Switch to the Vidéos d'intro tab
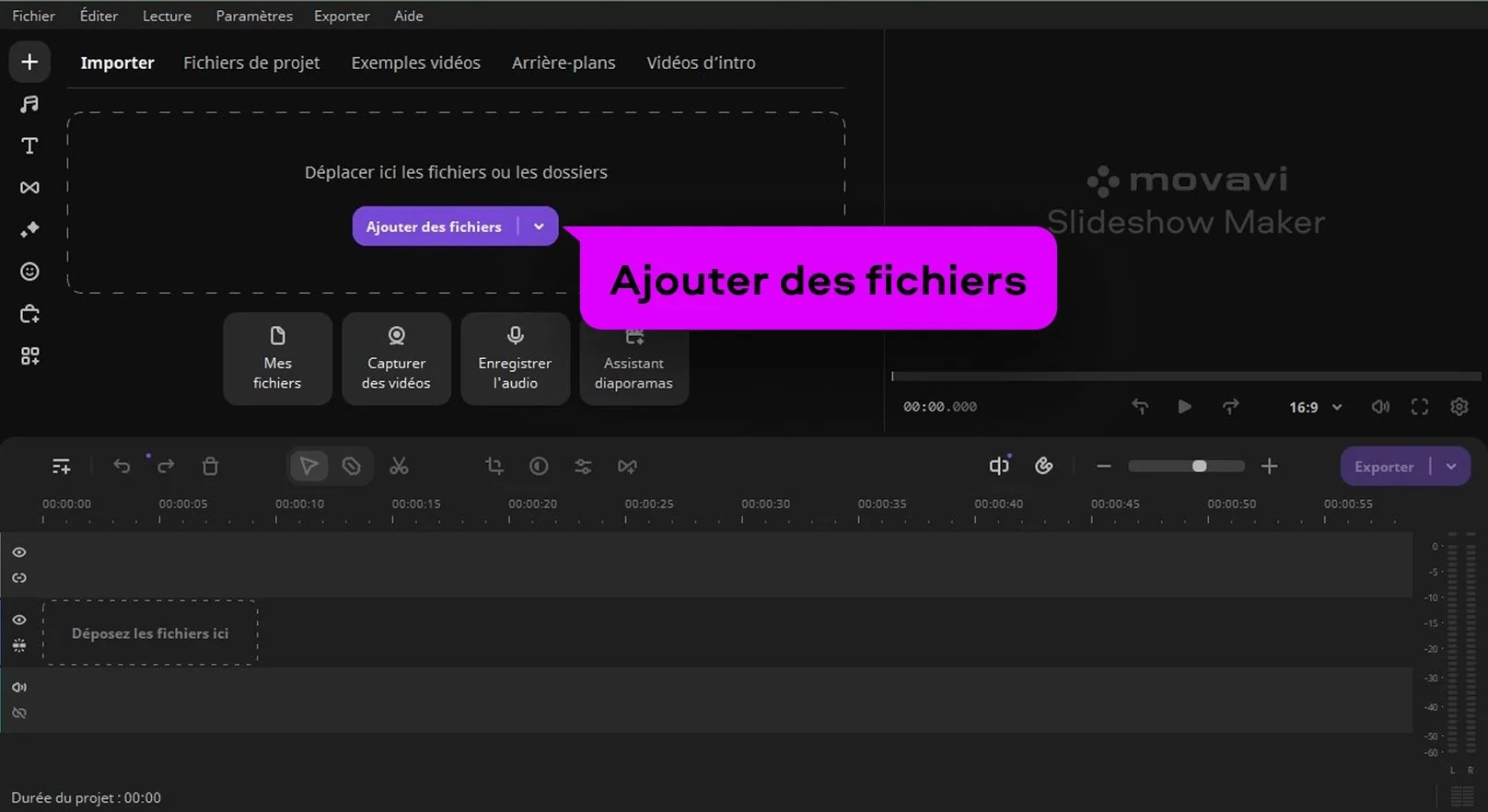The image size is (1488, 812). [701, 63]
